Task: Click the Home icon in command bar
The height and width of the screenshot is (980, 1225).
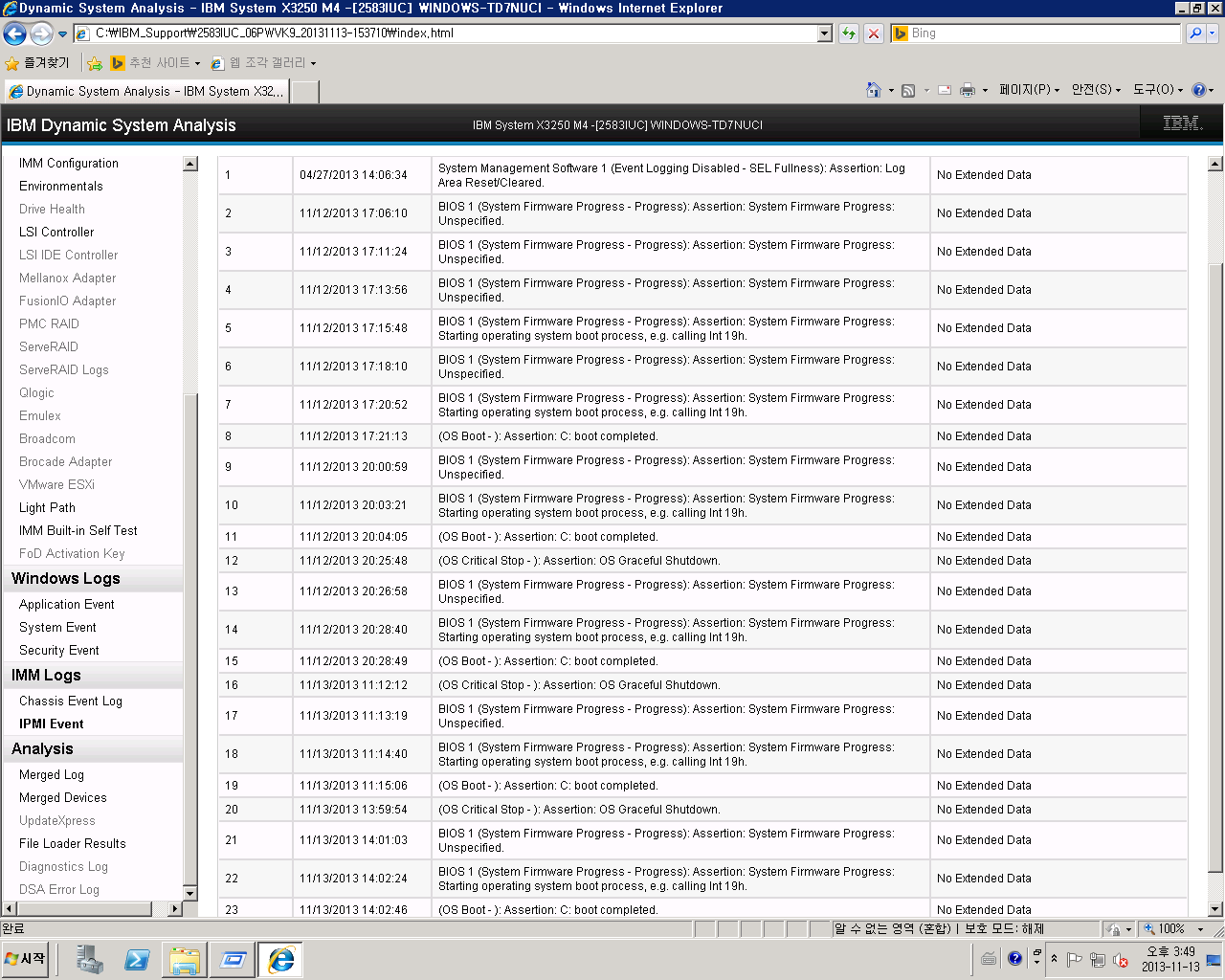Action: [x=874, y=90]
